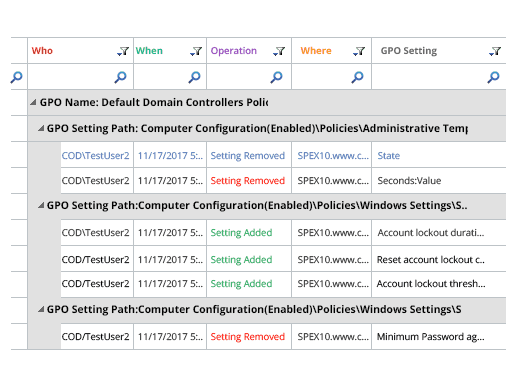Open the filter icon in the When column
The image size is (520, 382).
[x=196, y=51]
